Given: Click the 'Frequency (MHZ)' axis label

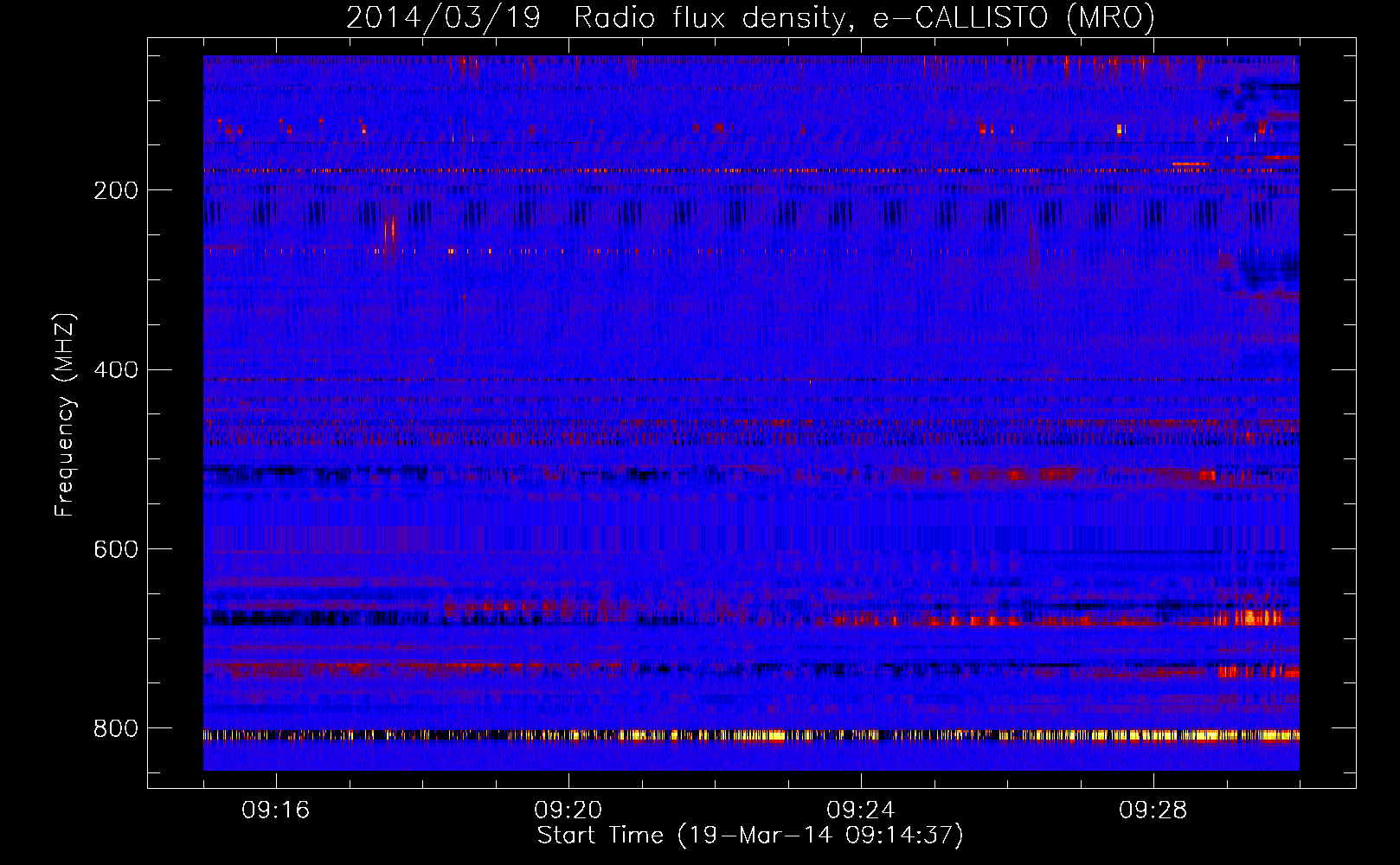Looking at the screenshot, I should click(x=64, y=415).
